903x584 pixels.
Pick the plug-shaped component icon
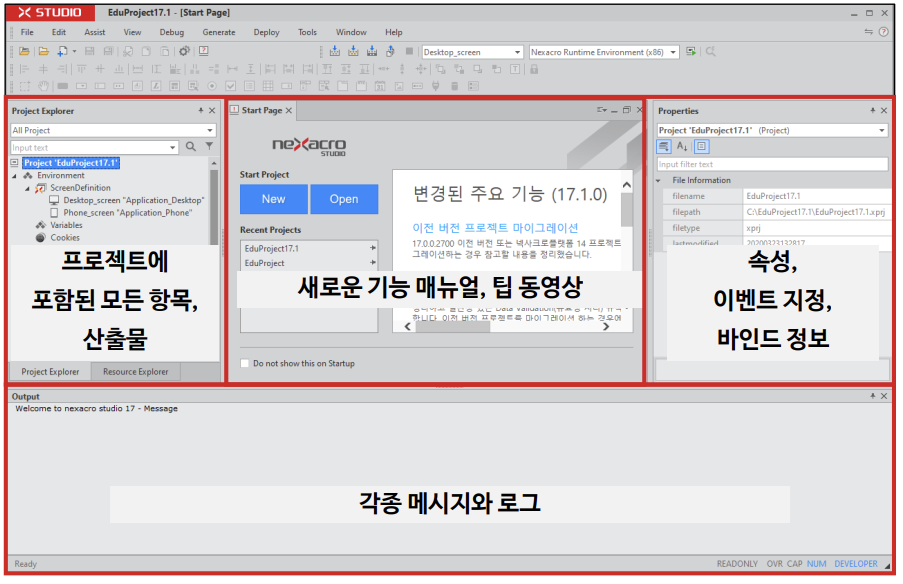point(436,86)
